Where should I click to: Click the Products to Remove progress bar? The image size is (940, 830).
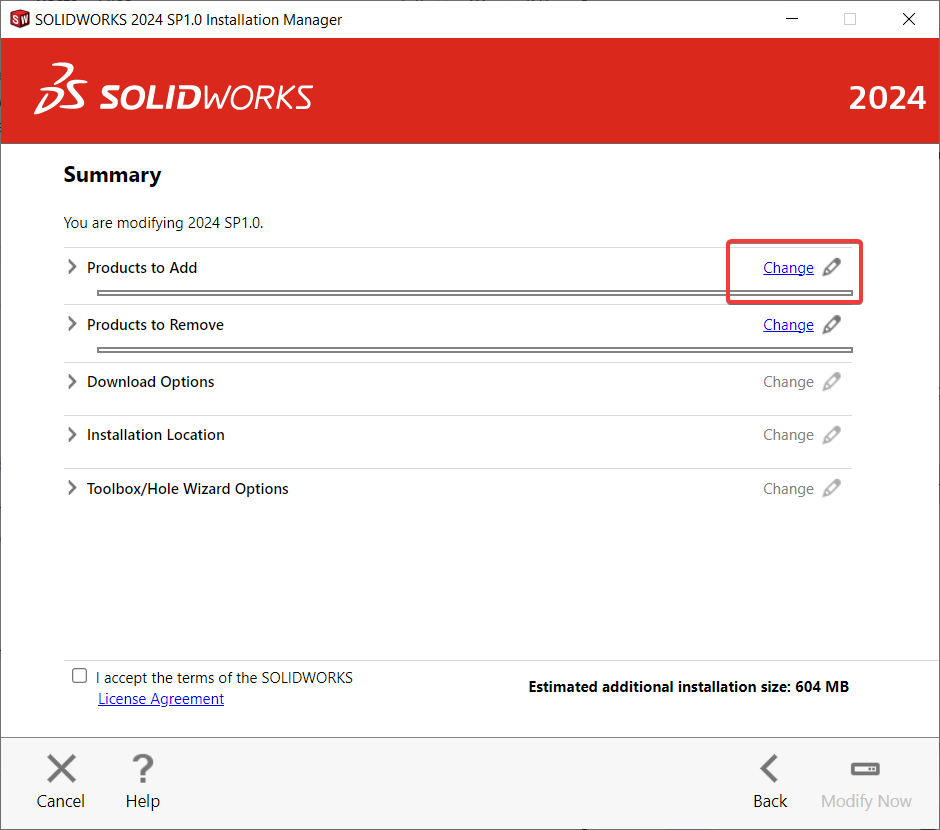tap(475, 350)
